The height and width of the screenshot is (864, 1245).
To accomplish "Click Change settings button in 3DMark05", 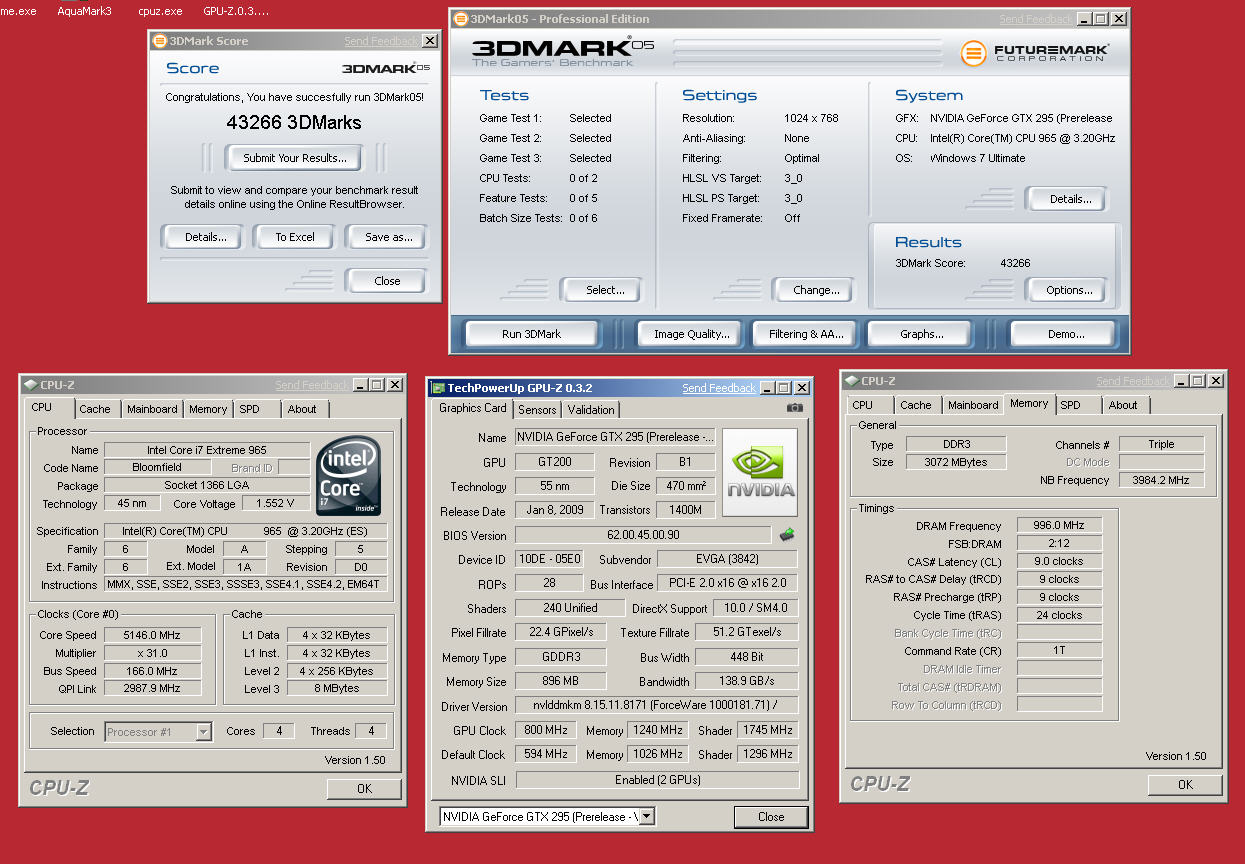I will [816, 290].
